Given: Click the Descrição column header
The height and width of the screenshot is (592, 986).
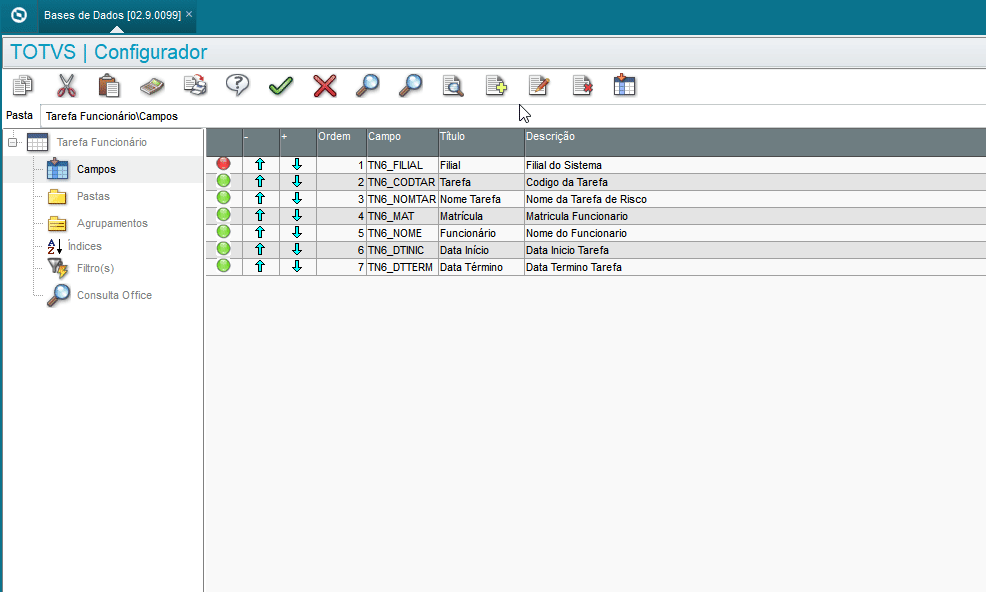Looking at the screenshot, I should pos(755,142).
